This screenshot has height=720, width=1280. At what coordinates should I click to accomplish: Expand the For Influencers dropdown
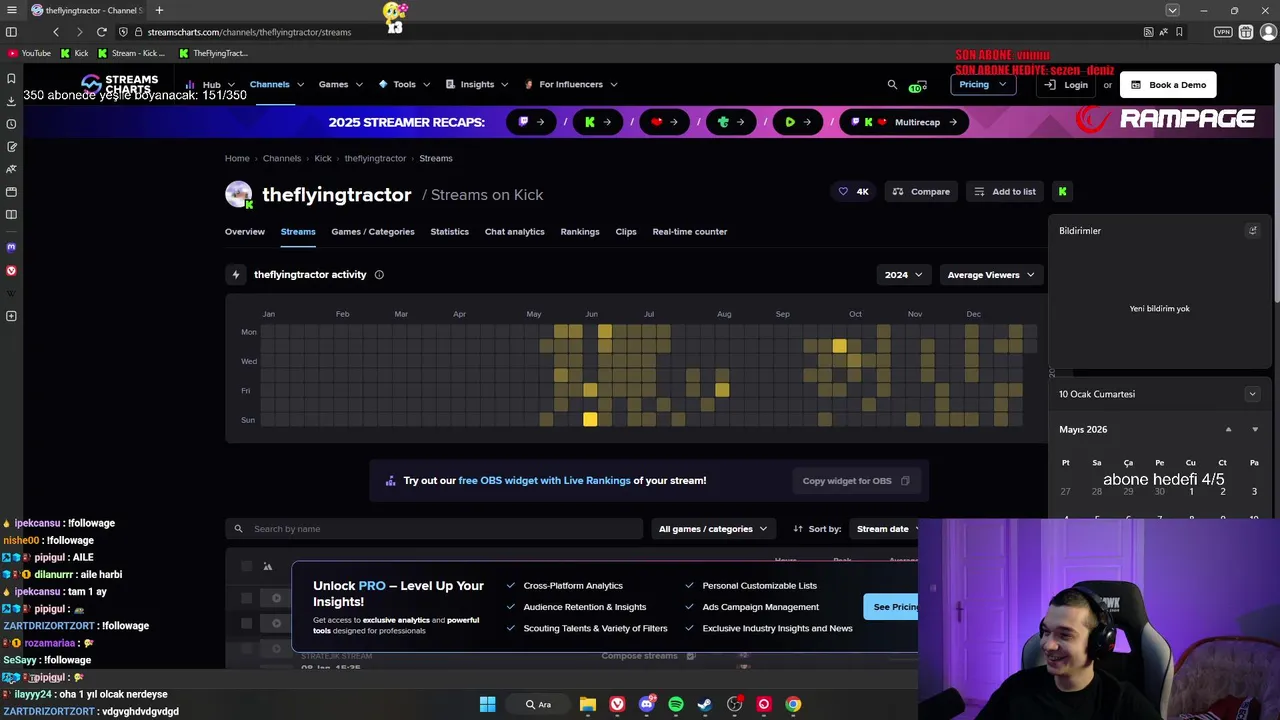tap(570, 84)
